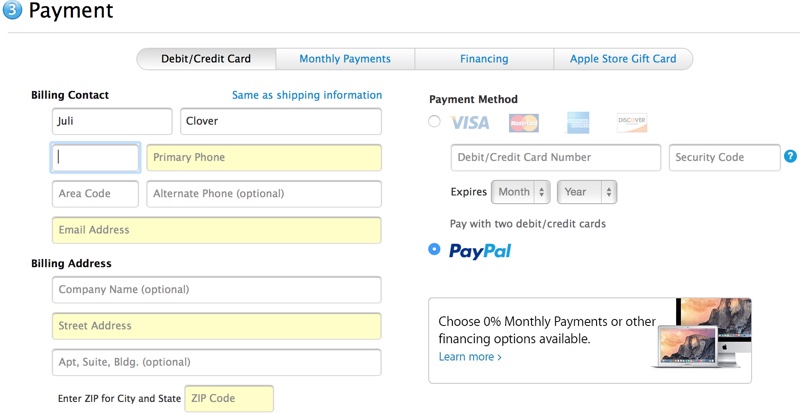Click the American Express logo icon
Viewport: 800px width, 415px height.
point(578,123)
